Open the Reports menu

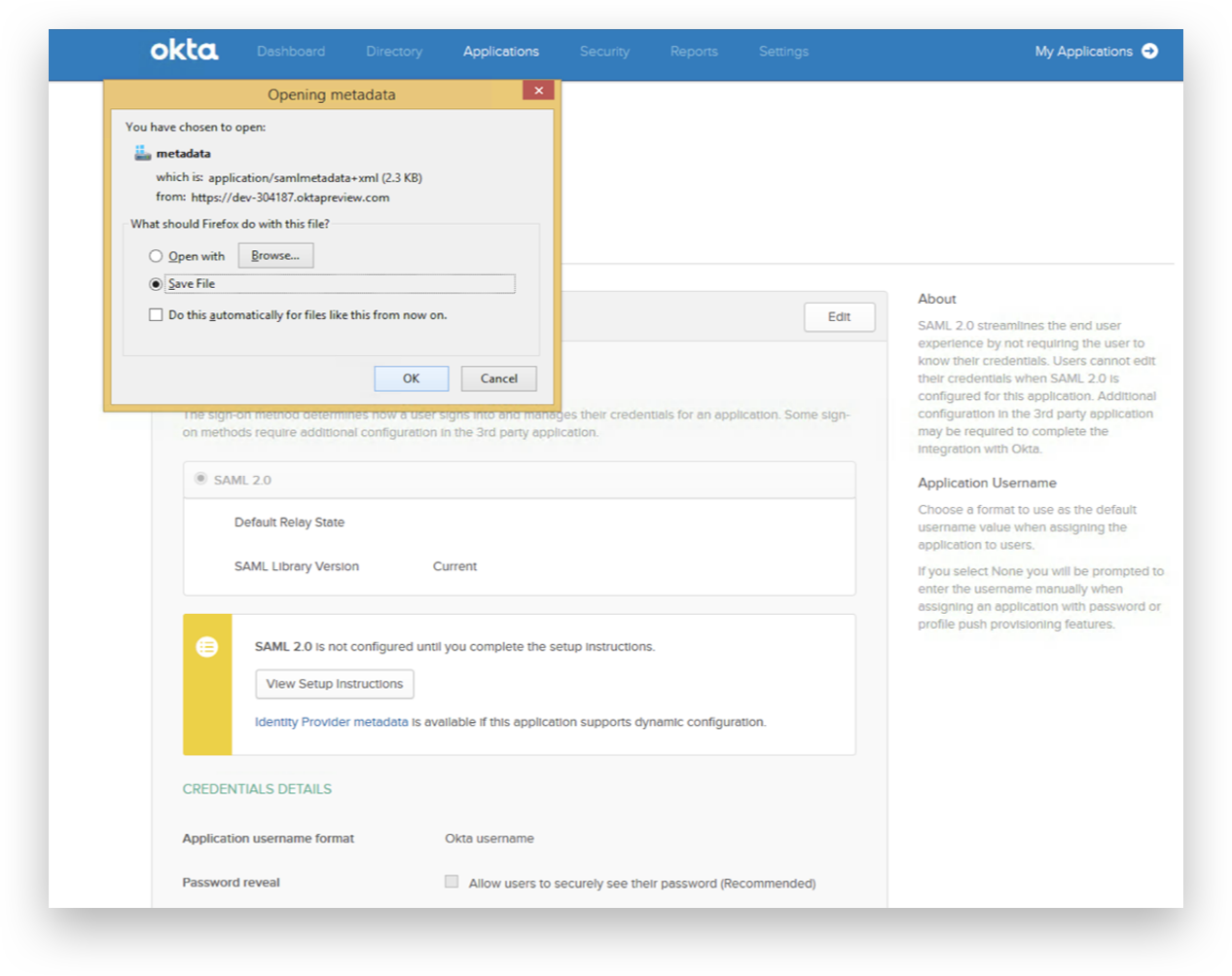694,52
